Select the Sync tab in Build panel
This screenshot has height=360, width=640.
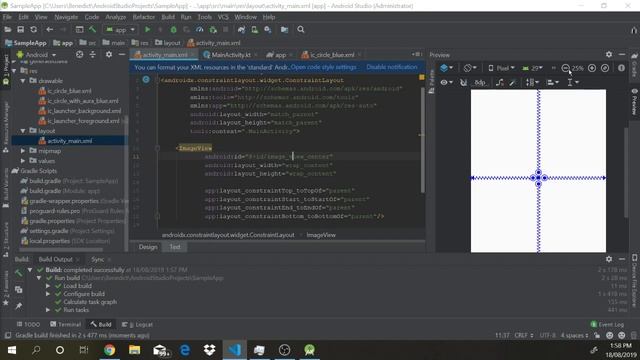pos(98,259)
